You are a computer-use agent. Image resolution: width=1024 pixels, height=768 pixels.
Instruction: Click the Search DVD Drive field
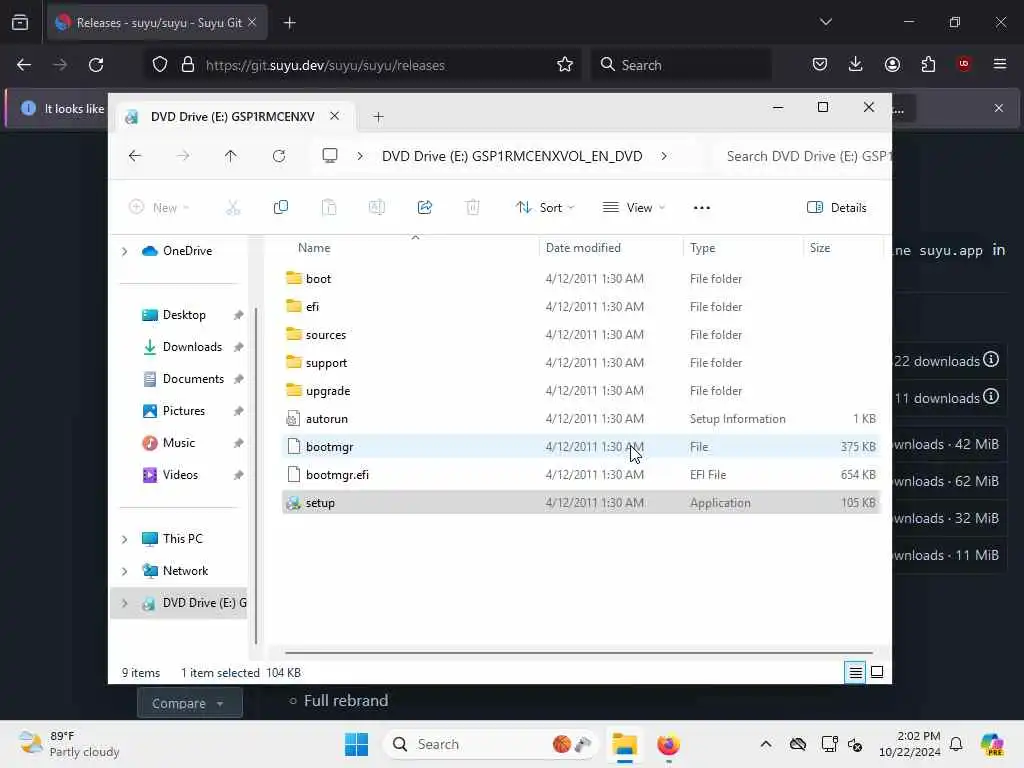(803, 156)
